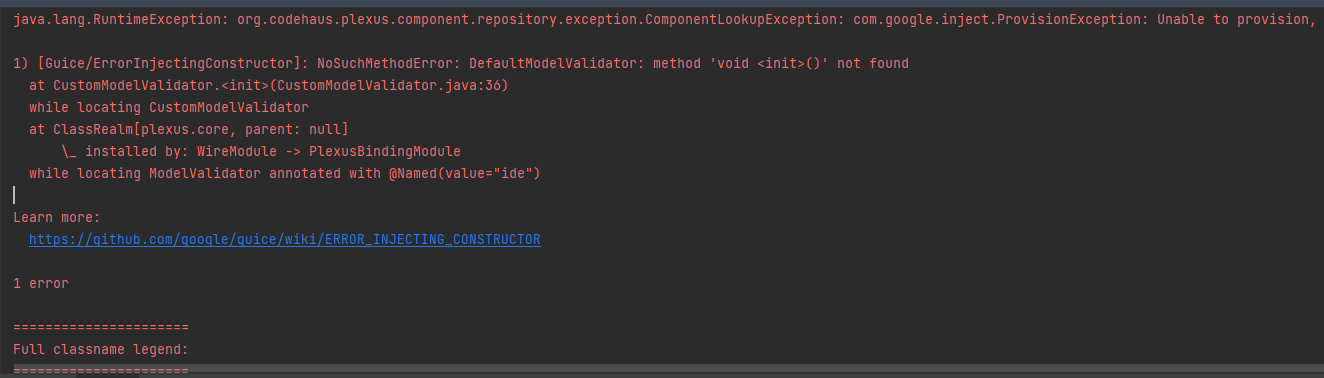This screenshot has width=1324, height=378.
Task: Click the "while locating CustomModelValidator" line
Action: click(169, 108)
